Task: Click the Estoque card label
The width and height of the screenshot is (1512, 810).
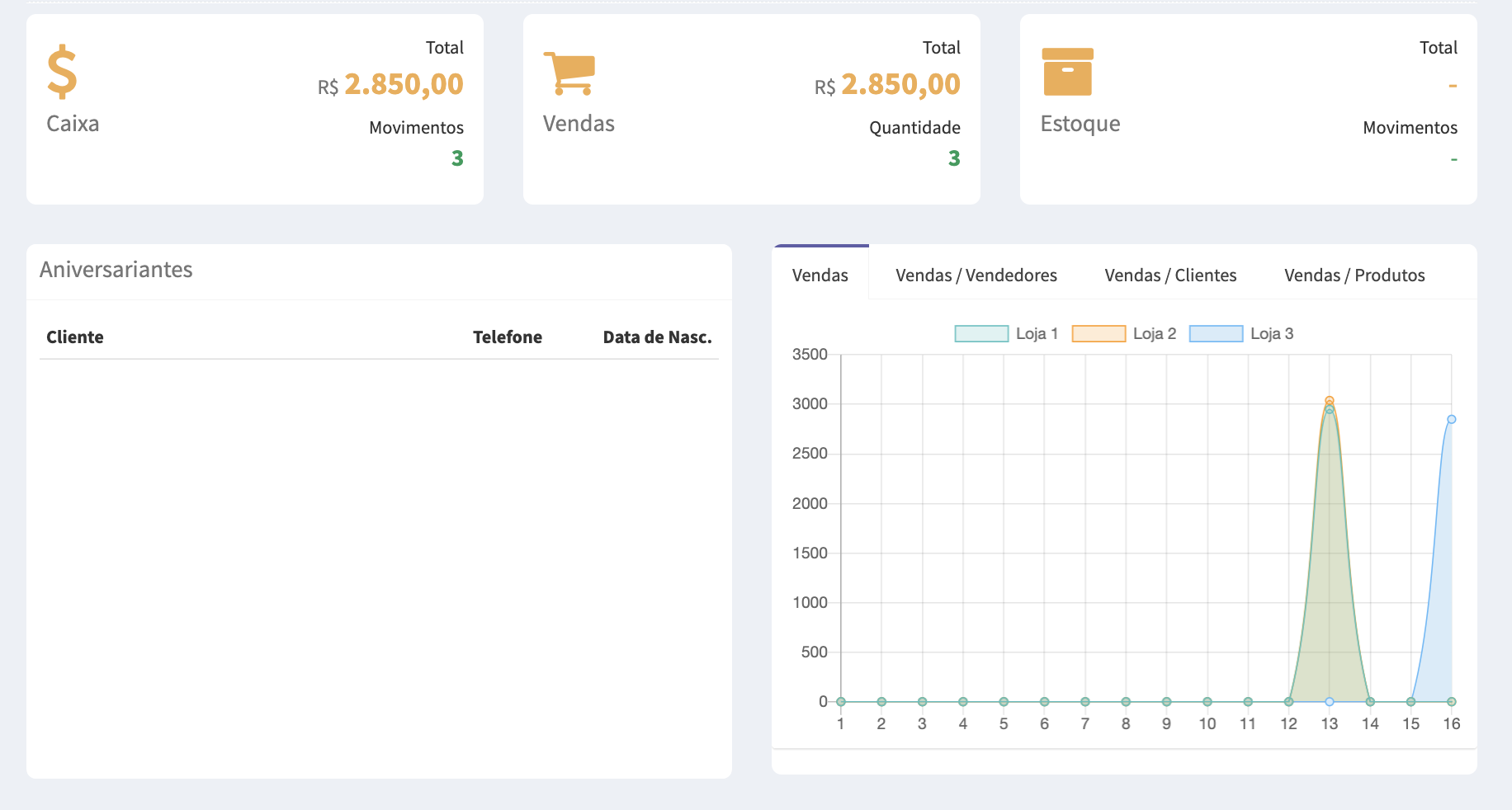Action: [x=1080, y=124]
